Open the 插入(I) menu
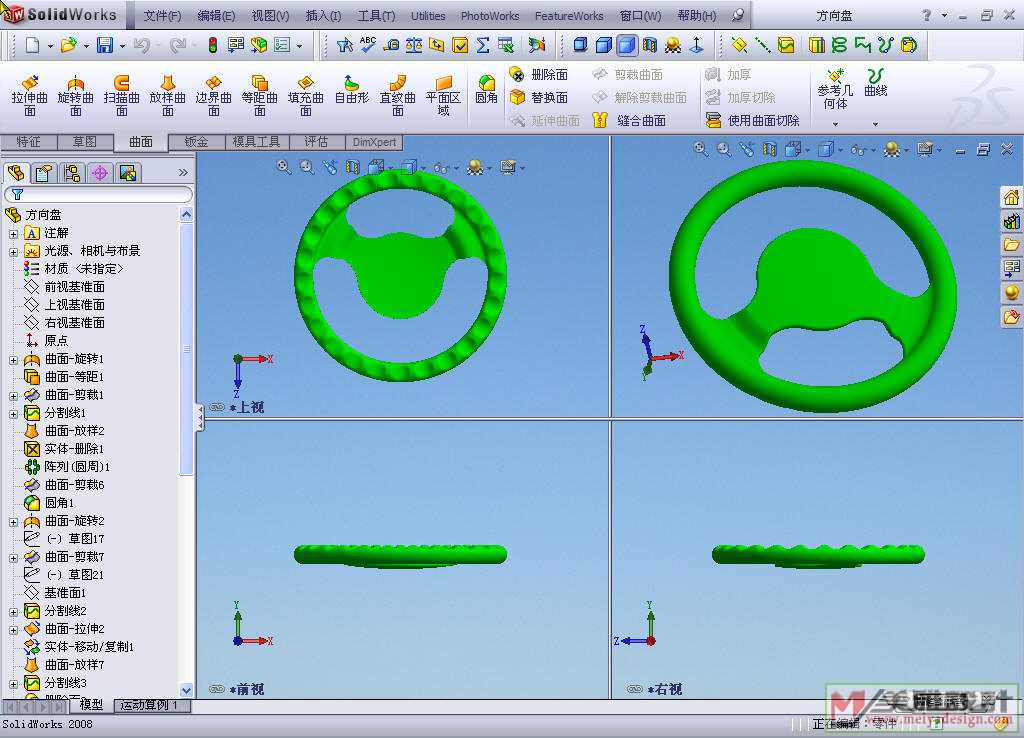The width and height of the screenshot is (1024, 738). click(323, 16)
